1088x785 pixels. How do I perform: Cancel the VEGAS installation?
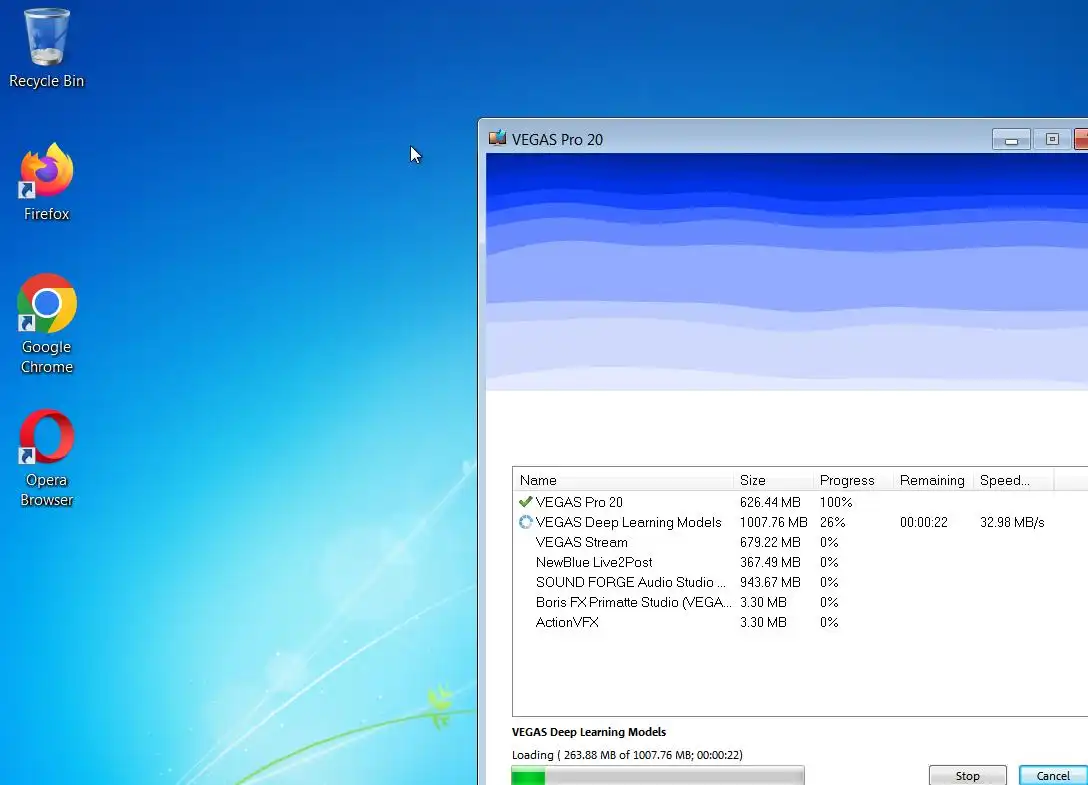[1053, 775]
